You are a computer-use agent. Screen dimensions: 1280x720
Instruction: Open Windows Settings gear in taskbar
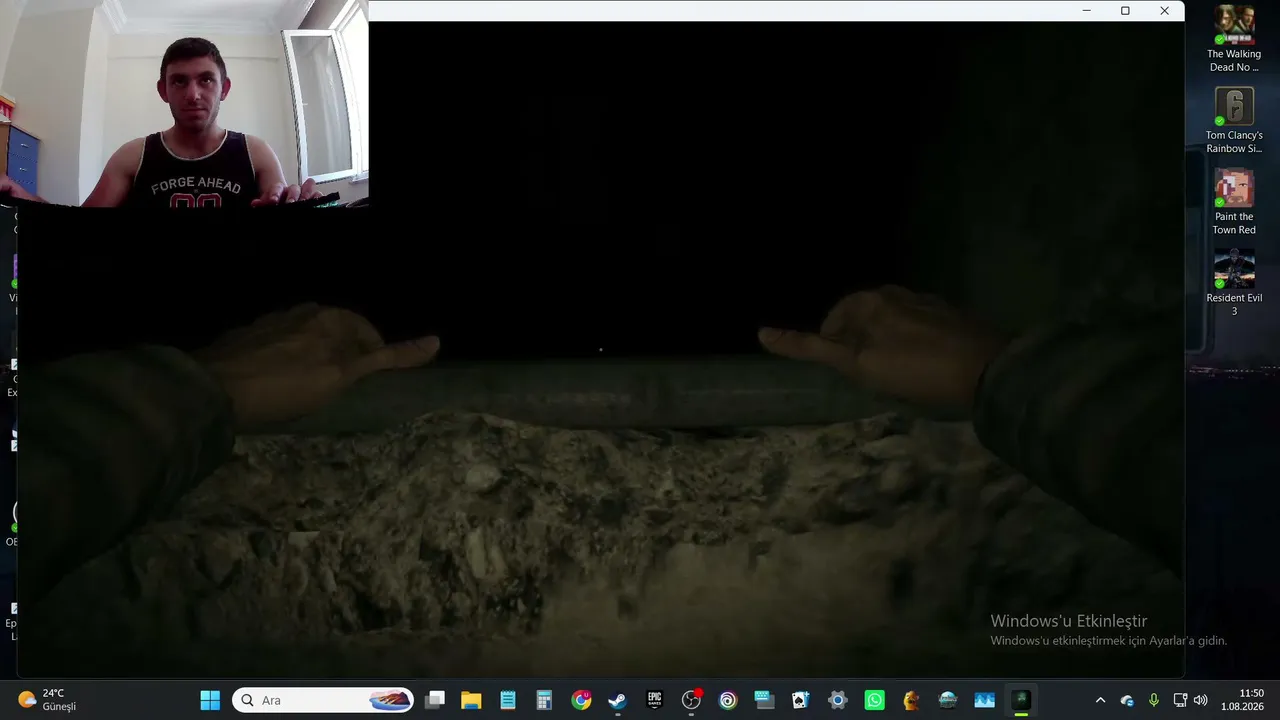click(838, 700)
